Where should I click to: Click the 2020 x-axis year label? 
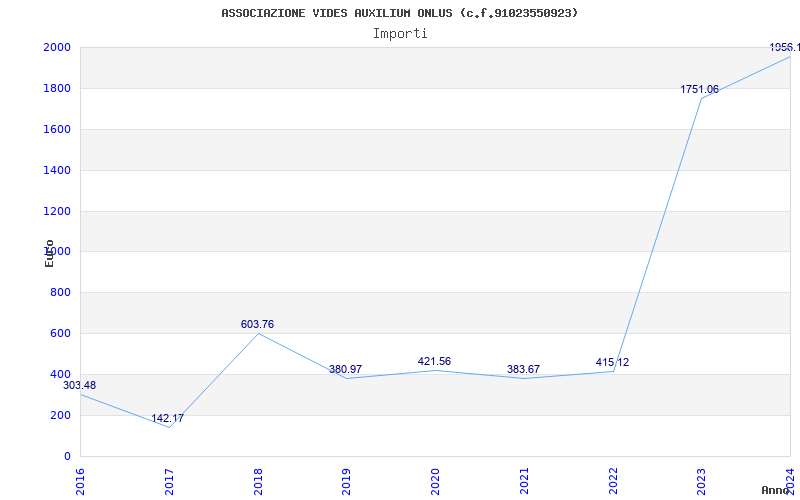pos(435,482)
